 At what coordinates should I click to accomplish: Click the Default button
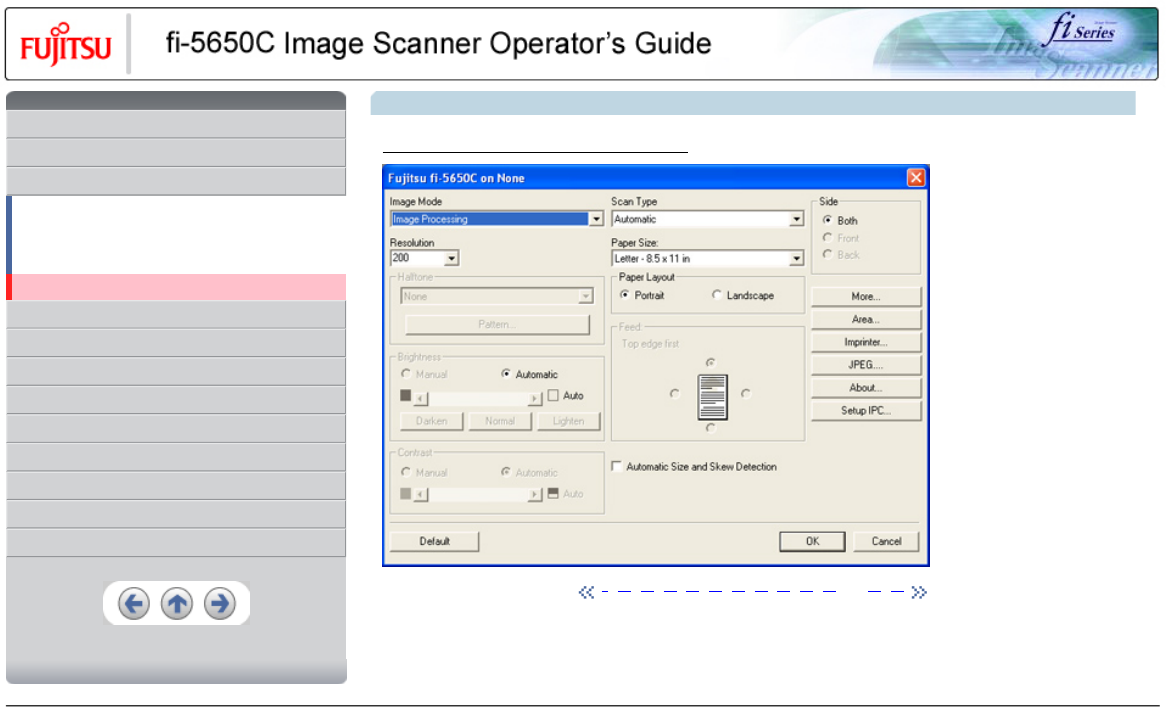click(x=434, y=542)
